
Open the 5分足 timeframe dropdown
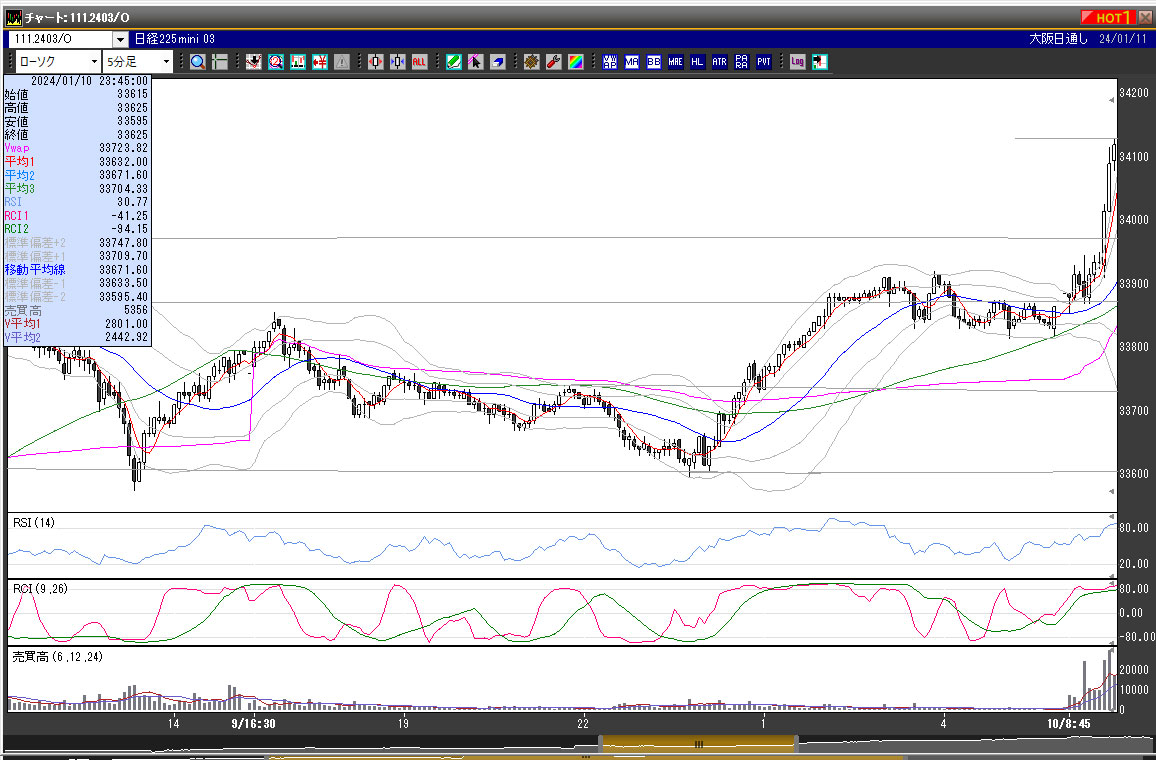tap(166, 62)
